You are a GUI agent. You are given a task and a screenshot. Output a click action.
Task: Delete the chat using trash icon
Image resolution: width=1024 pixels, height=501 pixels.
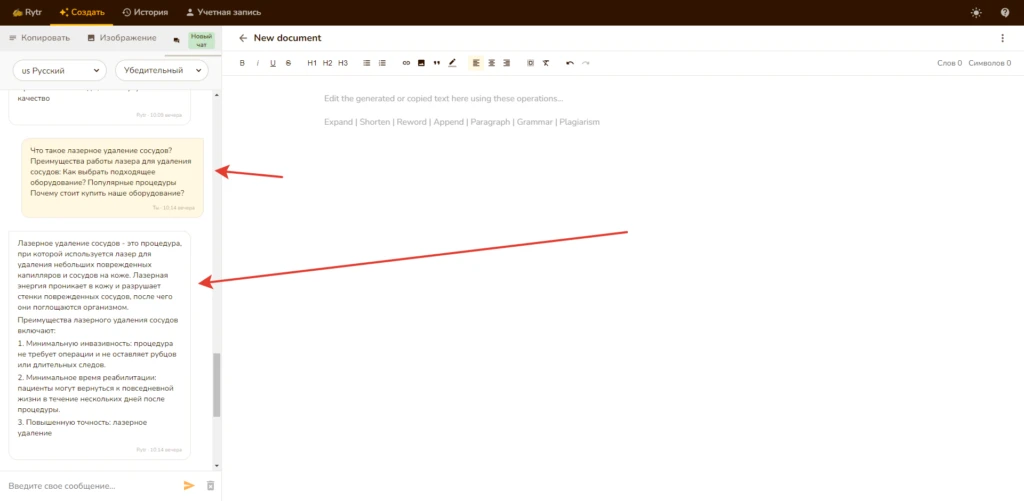click(x=210, y=485)
